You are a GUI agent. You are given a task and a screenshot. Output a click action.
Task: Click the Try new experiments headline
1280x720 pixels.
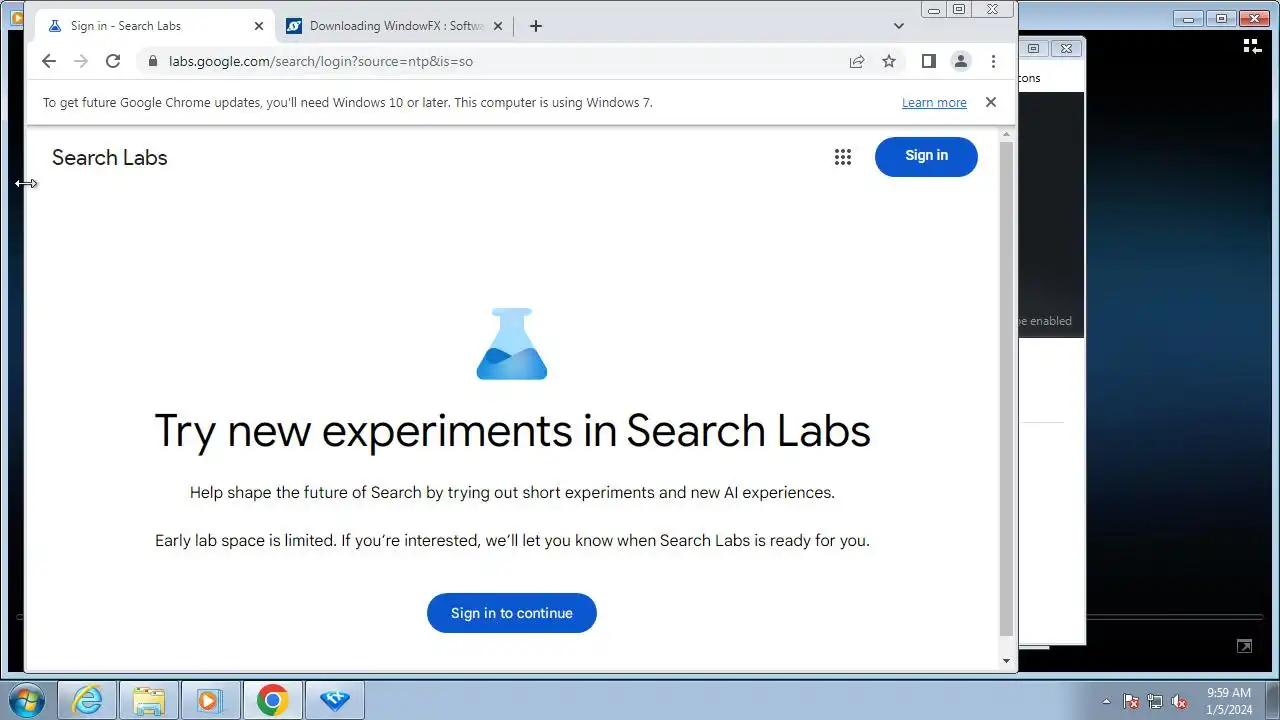pos(512,431)
